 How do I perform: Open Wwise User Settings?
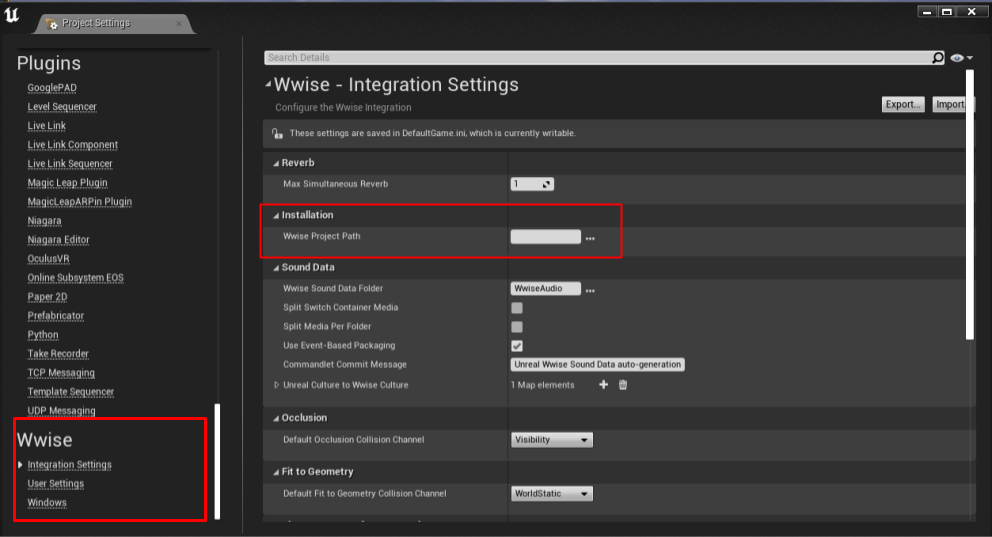point(56,484)
